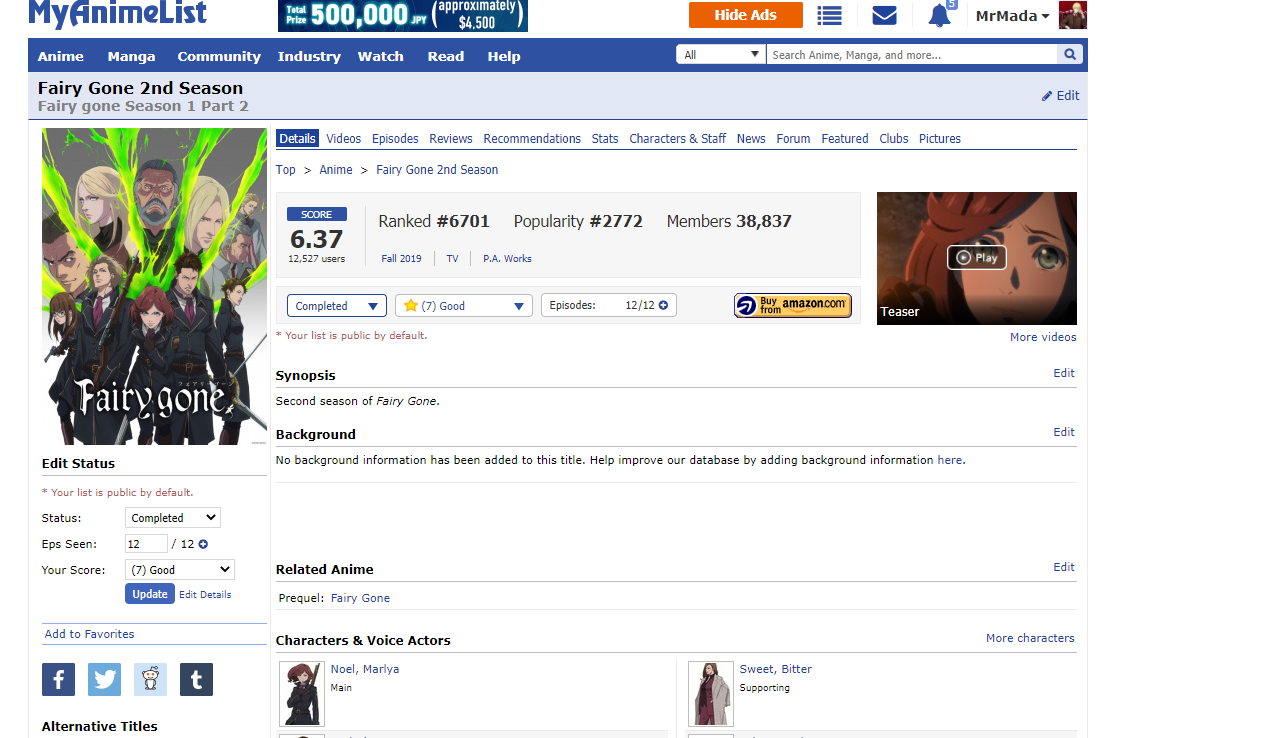Viewport: 1261px width, 738px height.
Task: Click the Background Edit link
Action: pos(1064,432)
